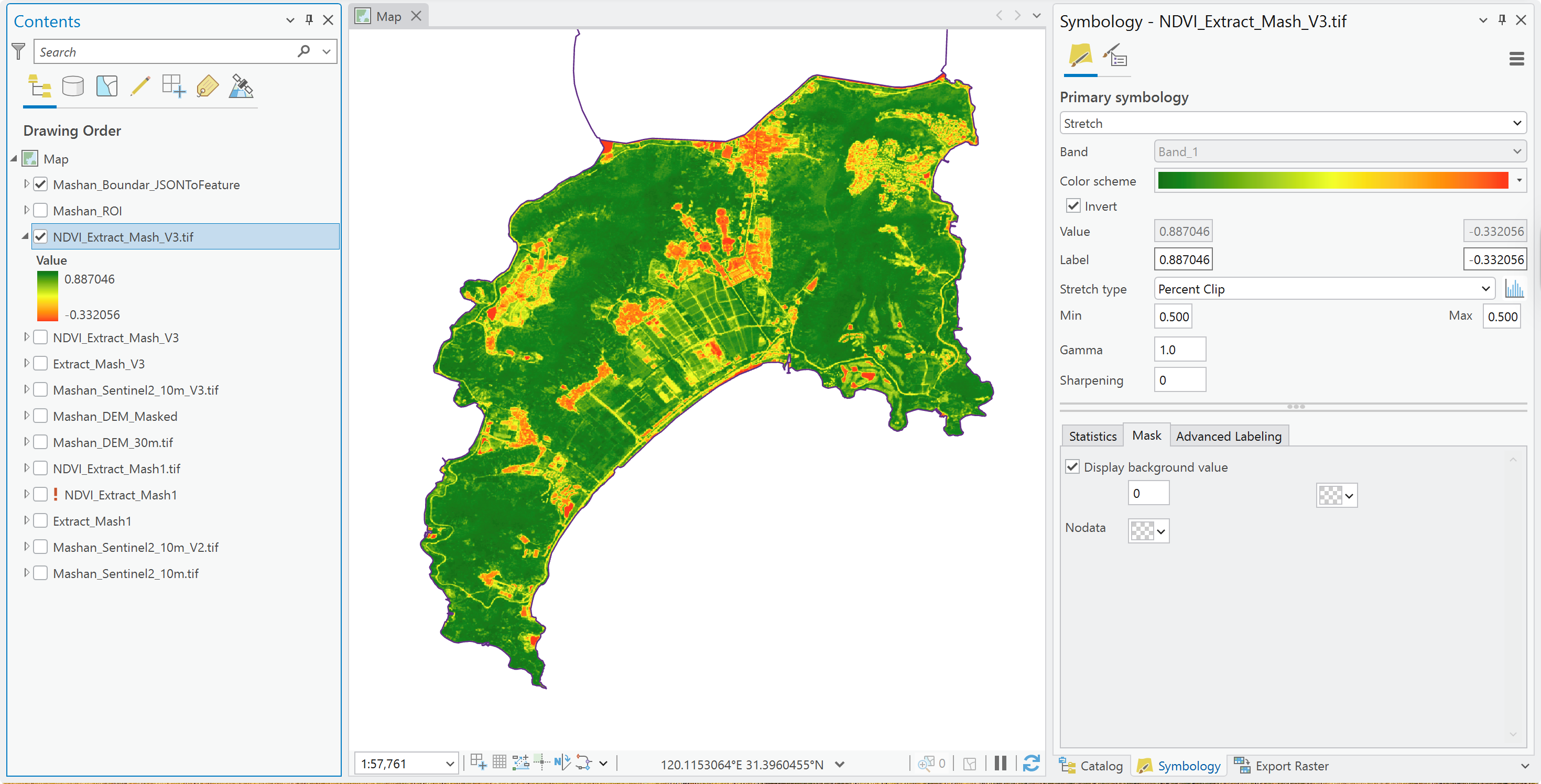The image size is (1541, 784).
Task: Select List By Labeling tag icon
Action: [208, 86]
